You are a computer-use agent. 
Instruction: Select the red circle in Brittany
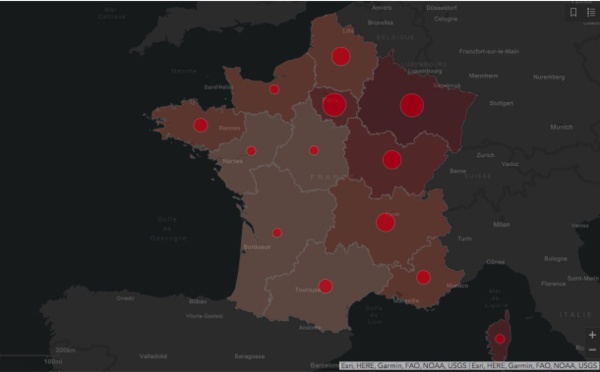click(x=201, y=125)
